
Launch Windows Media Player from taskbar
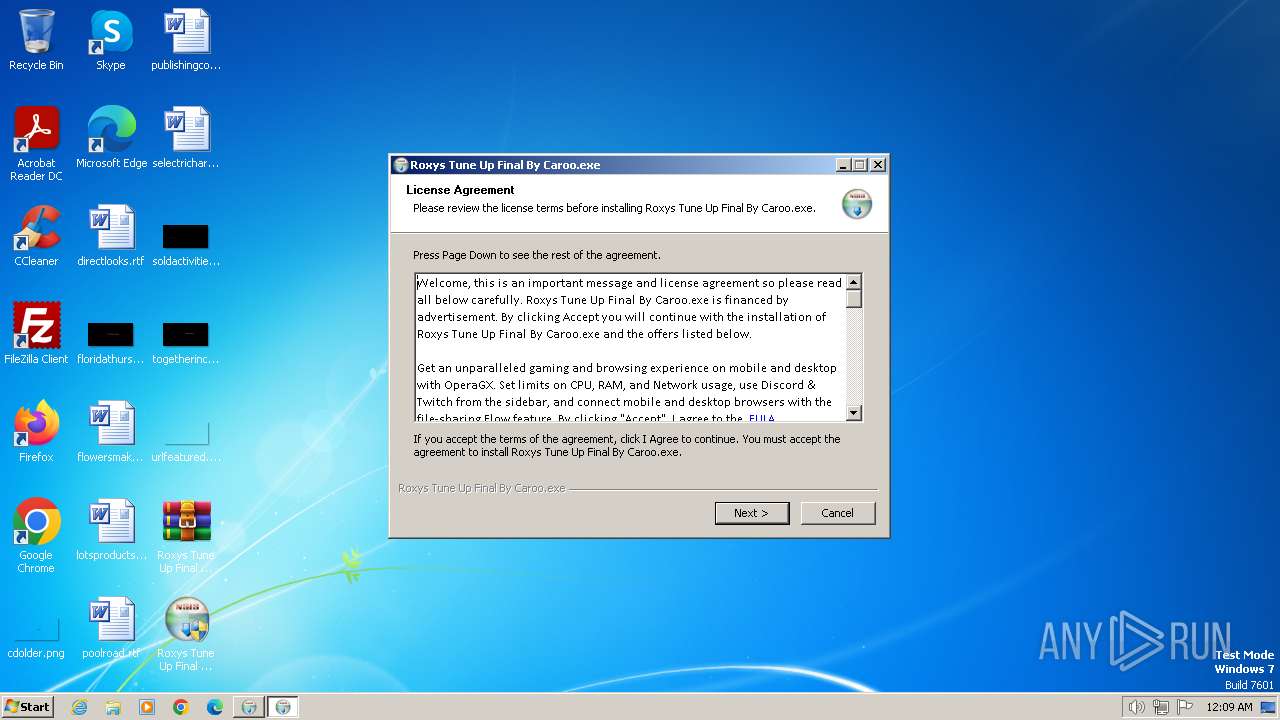pyautogui.click(x=147, y=707)
